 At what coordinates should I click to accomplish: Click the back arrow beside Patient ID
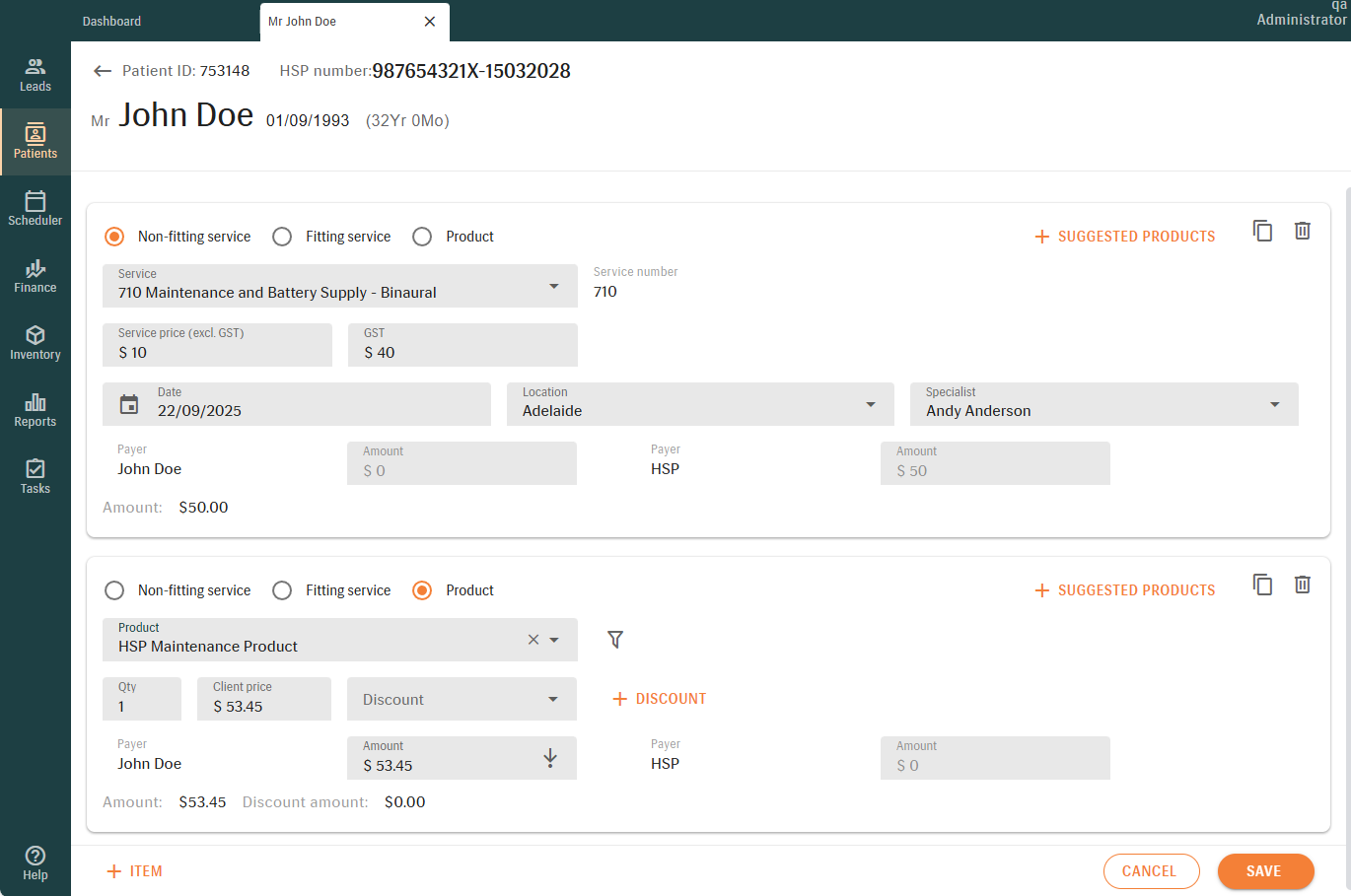click(x=103, y=71)
